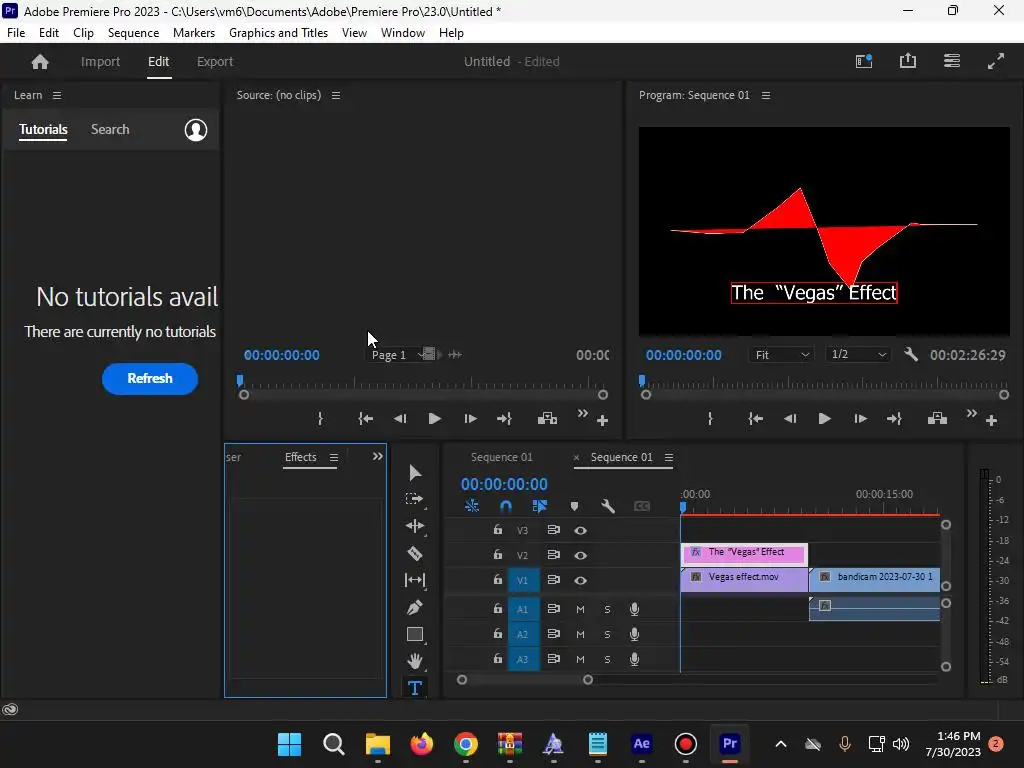Open Program monitor button editor plus
Screen dimensions: 1024x768
[x=991, y=421]
